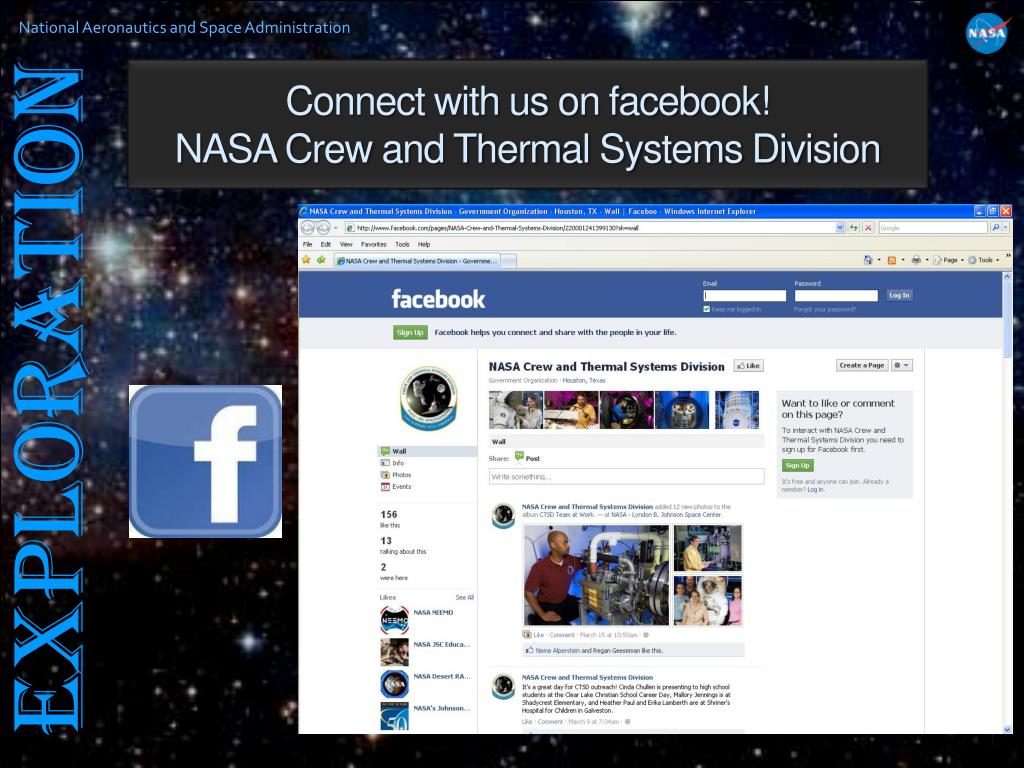Click the green Post share icon
Image resolution: width=1024 pixels, height=768 pixels.
tap(519, 456)
